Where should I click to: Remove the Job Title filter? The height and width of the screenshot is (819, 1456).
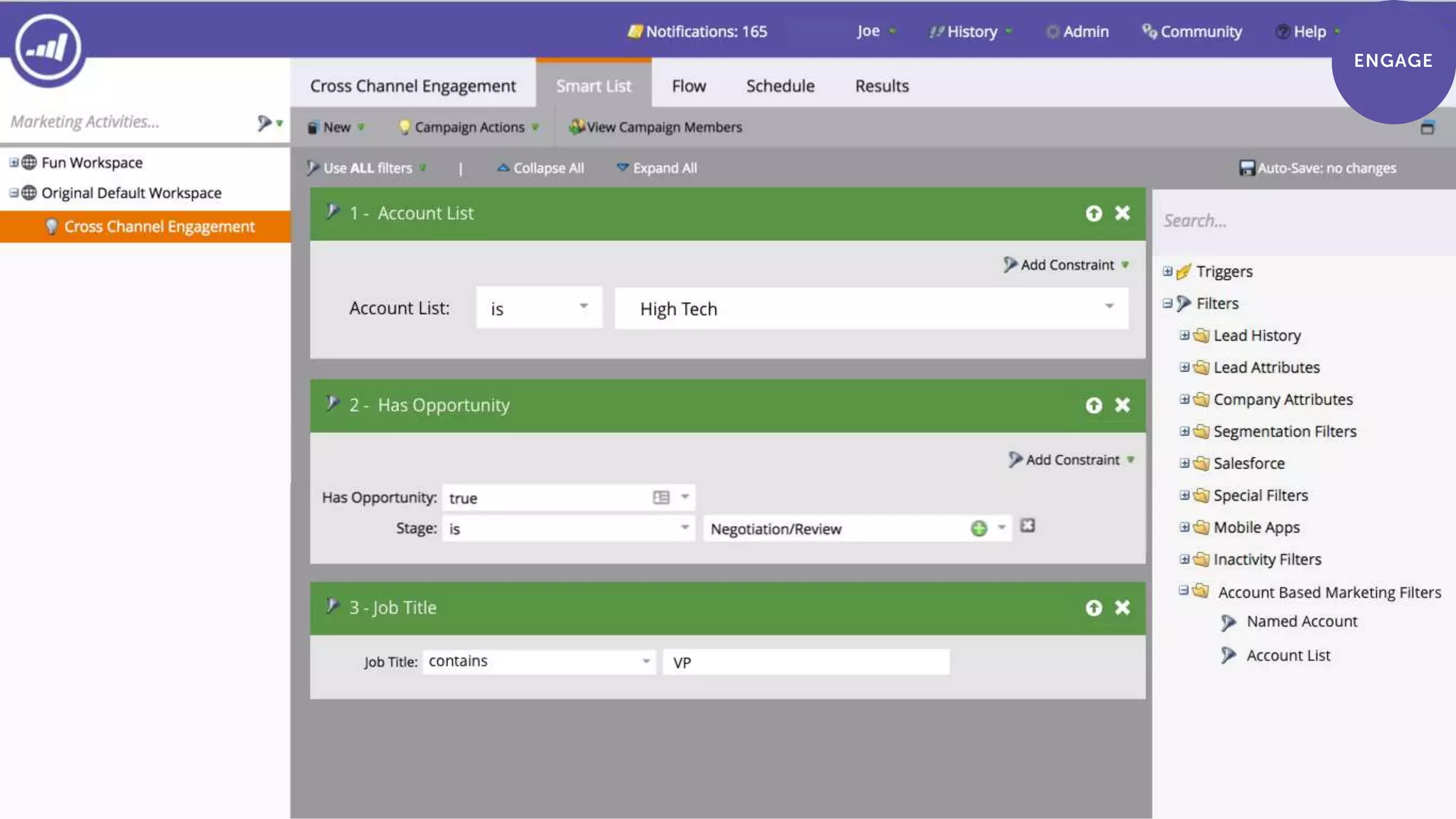(1122, 608)
